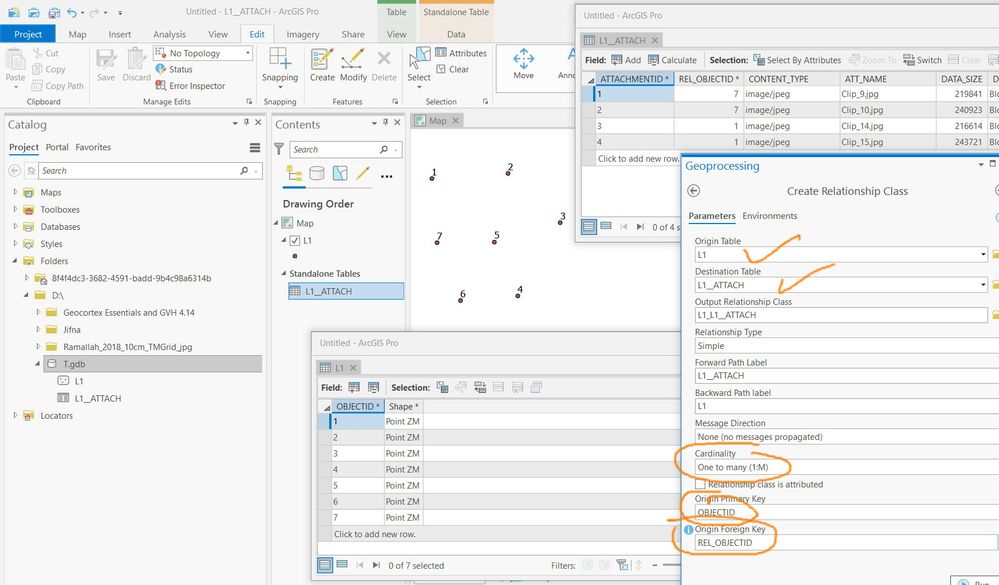Click Add field in L1__ATTACH table
Screen dimensions: 999x585
[626, 60]
